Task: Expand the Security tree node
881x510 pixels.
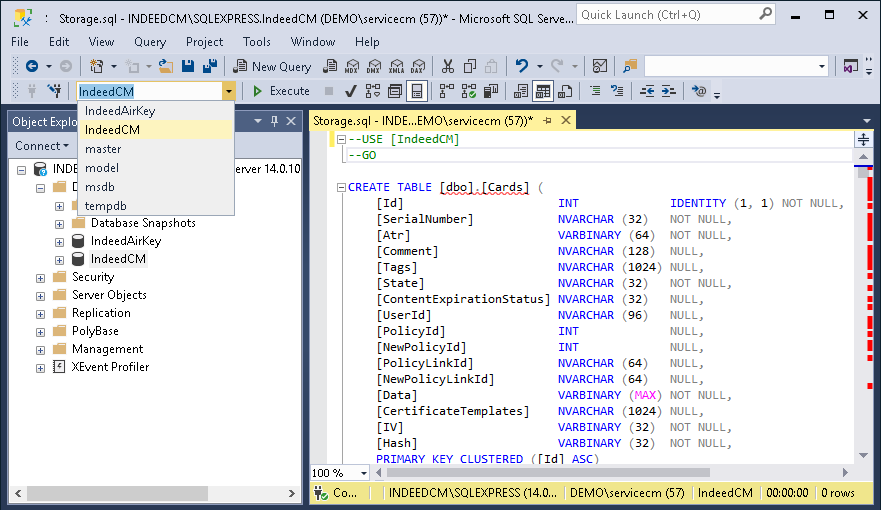Action: (40, 277)
